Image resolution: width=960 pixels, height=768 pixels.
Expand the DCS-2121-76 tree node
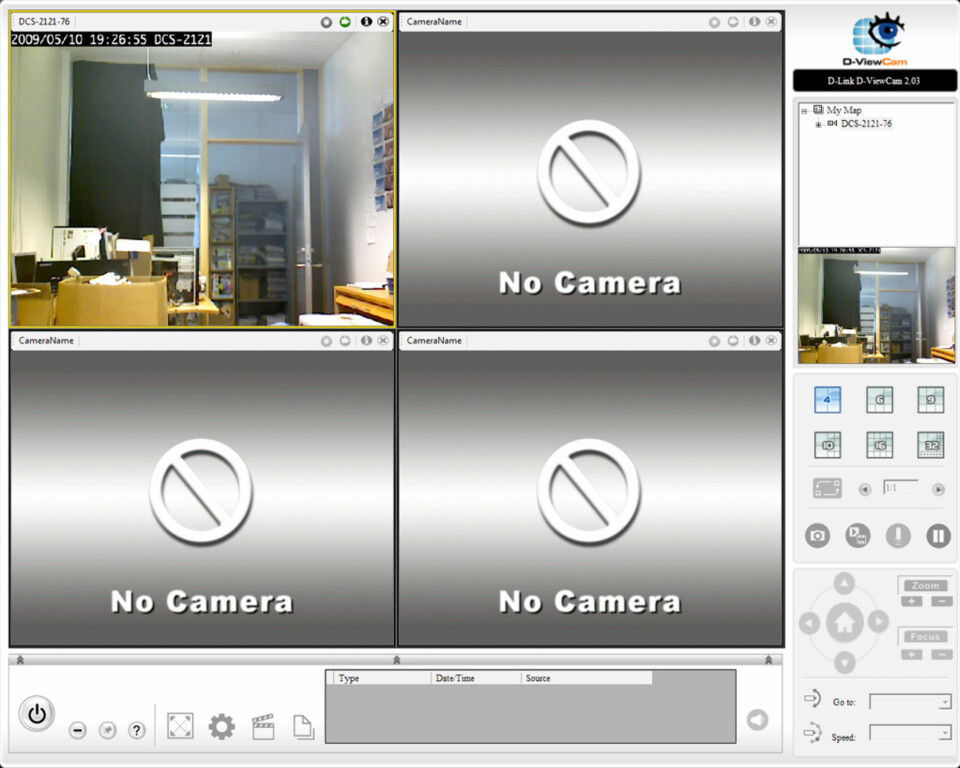(818, 124)
